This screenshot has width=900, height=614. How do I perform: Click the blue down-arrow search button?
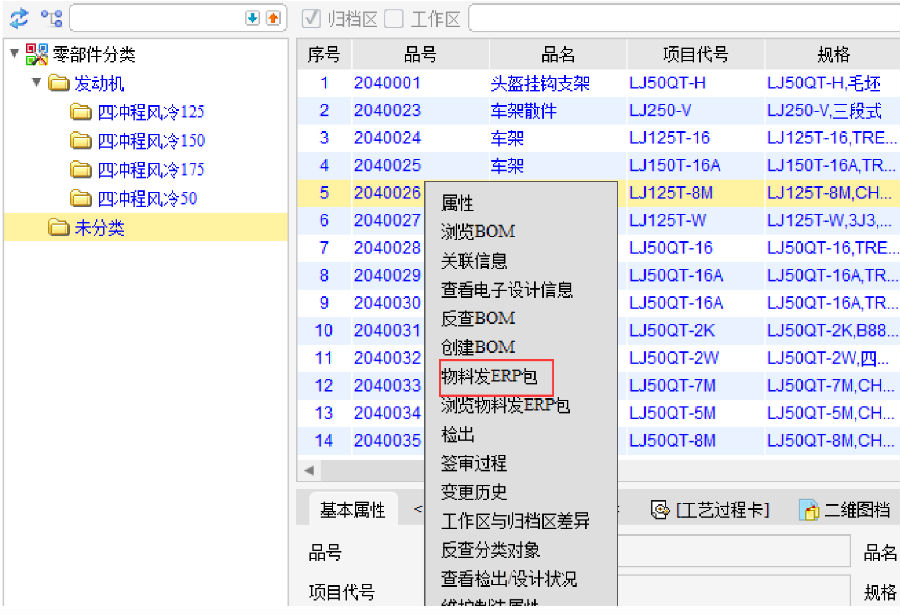(252, 18)
